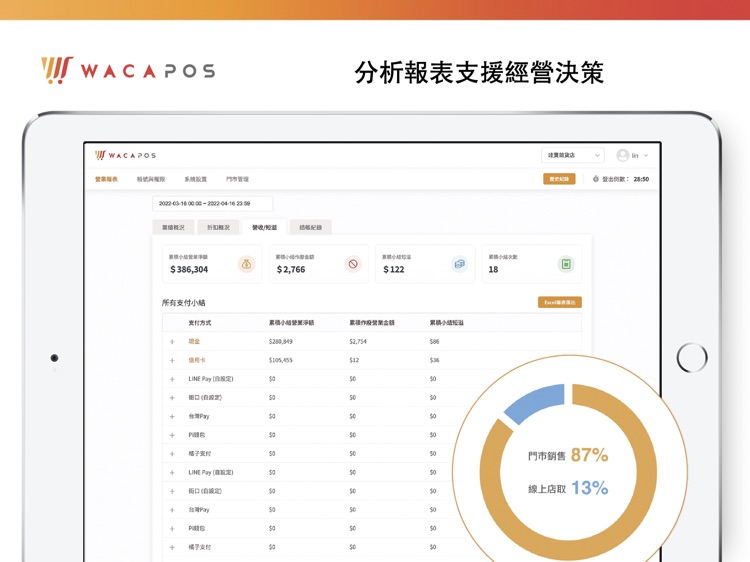Open the 現金 payment method link
The width and height of the screenshot is (750, 562).
click(x=194, y=342)
